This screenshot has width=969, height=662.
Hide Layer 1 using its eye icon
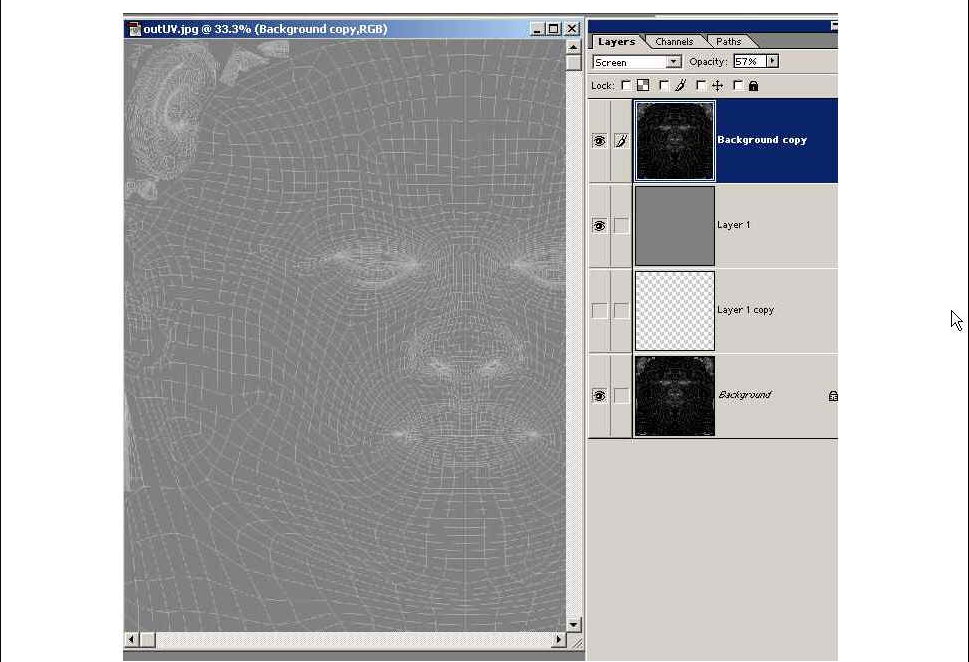(x=599, y=226)
